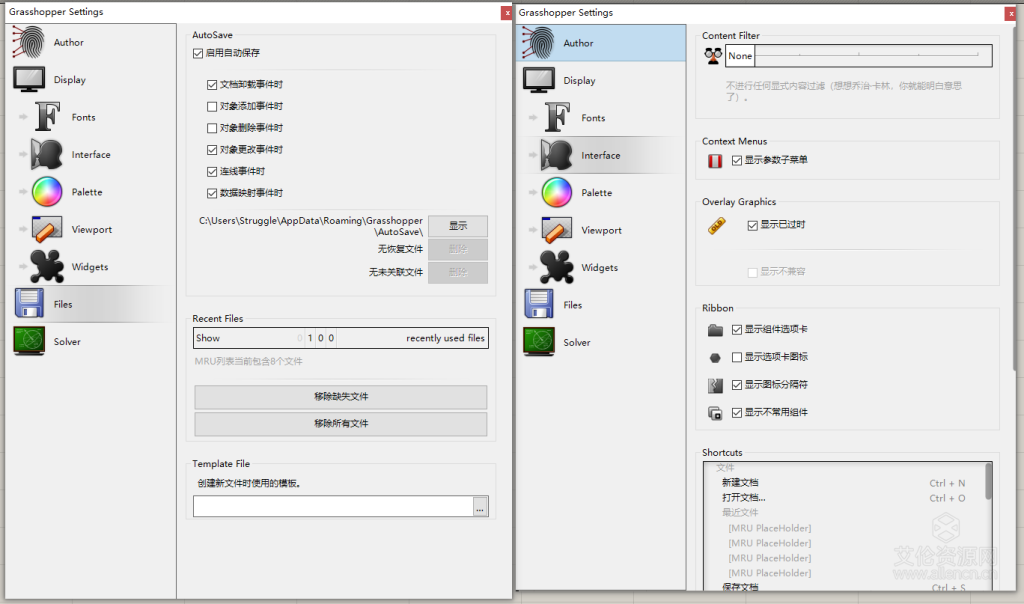This screenshot has width=1024, height=604.
Task: Open Widgets splat icon in Content Filter window
Action: (x=556, y=267)
